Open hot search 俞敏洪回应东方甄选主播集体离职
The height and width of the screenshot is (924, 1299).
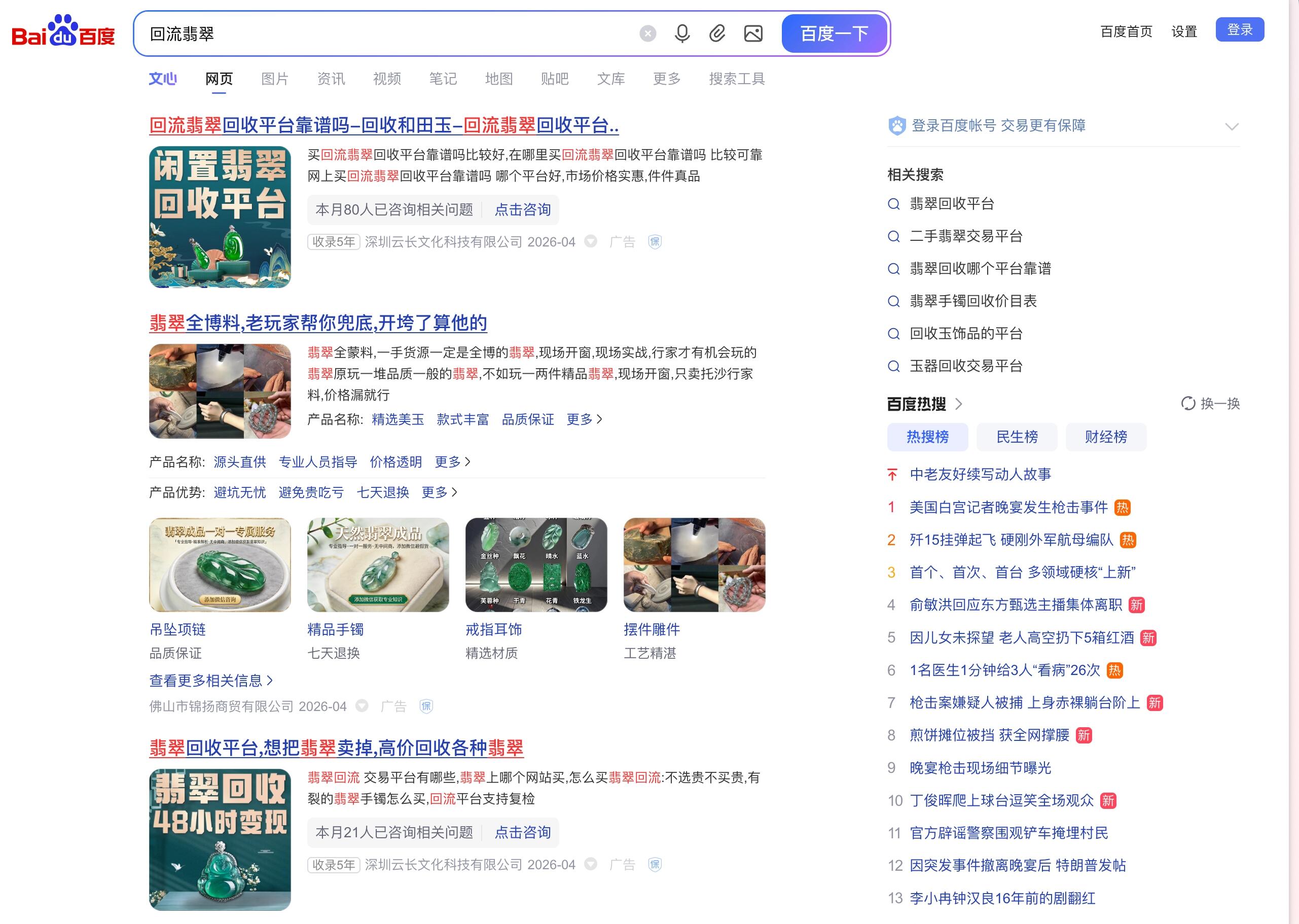[1015, 605]
